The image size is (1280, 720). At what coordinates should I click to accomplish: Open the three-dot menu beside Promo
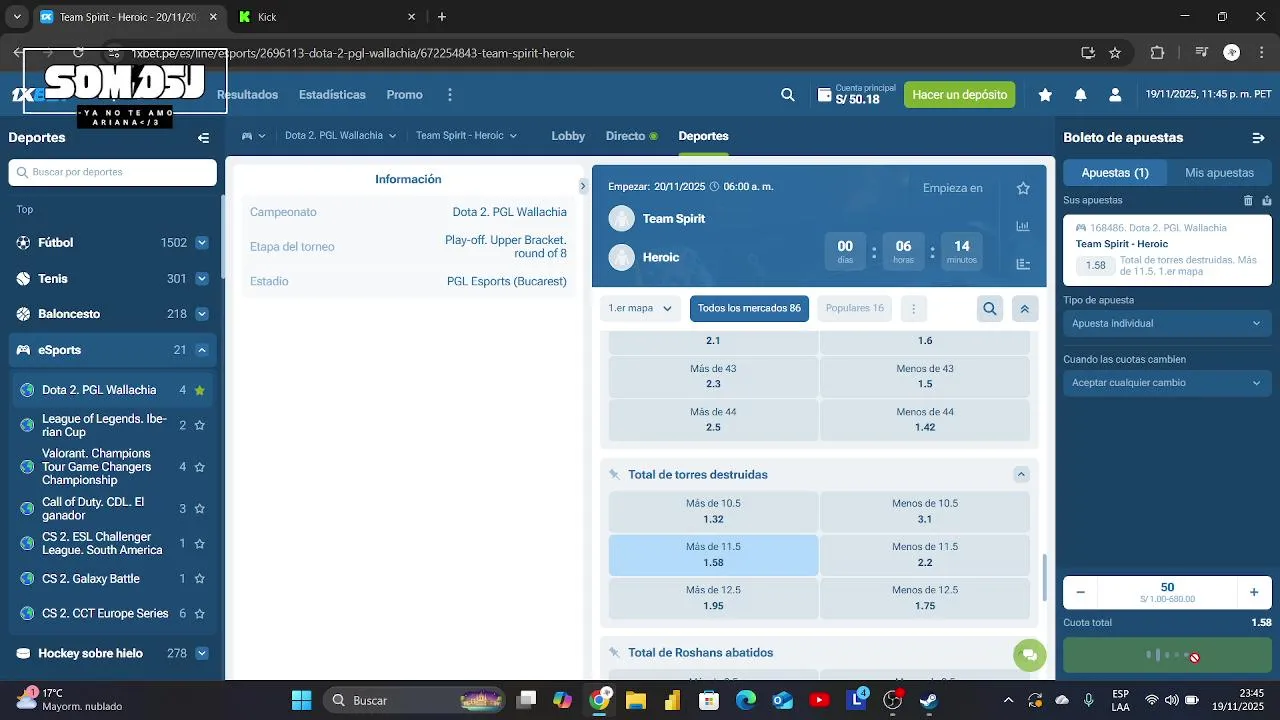pos(450,95)
